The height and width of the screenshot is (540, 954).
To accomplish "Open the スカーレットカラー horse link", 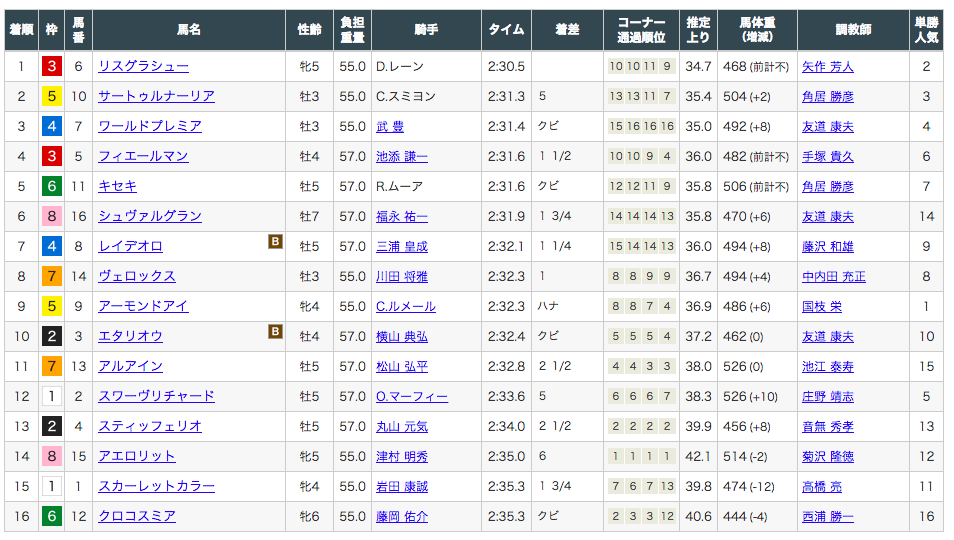I will (x=156, y=486).
